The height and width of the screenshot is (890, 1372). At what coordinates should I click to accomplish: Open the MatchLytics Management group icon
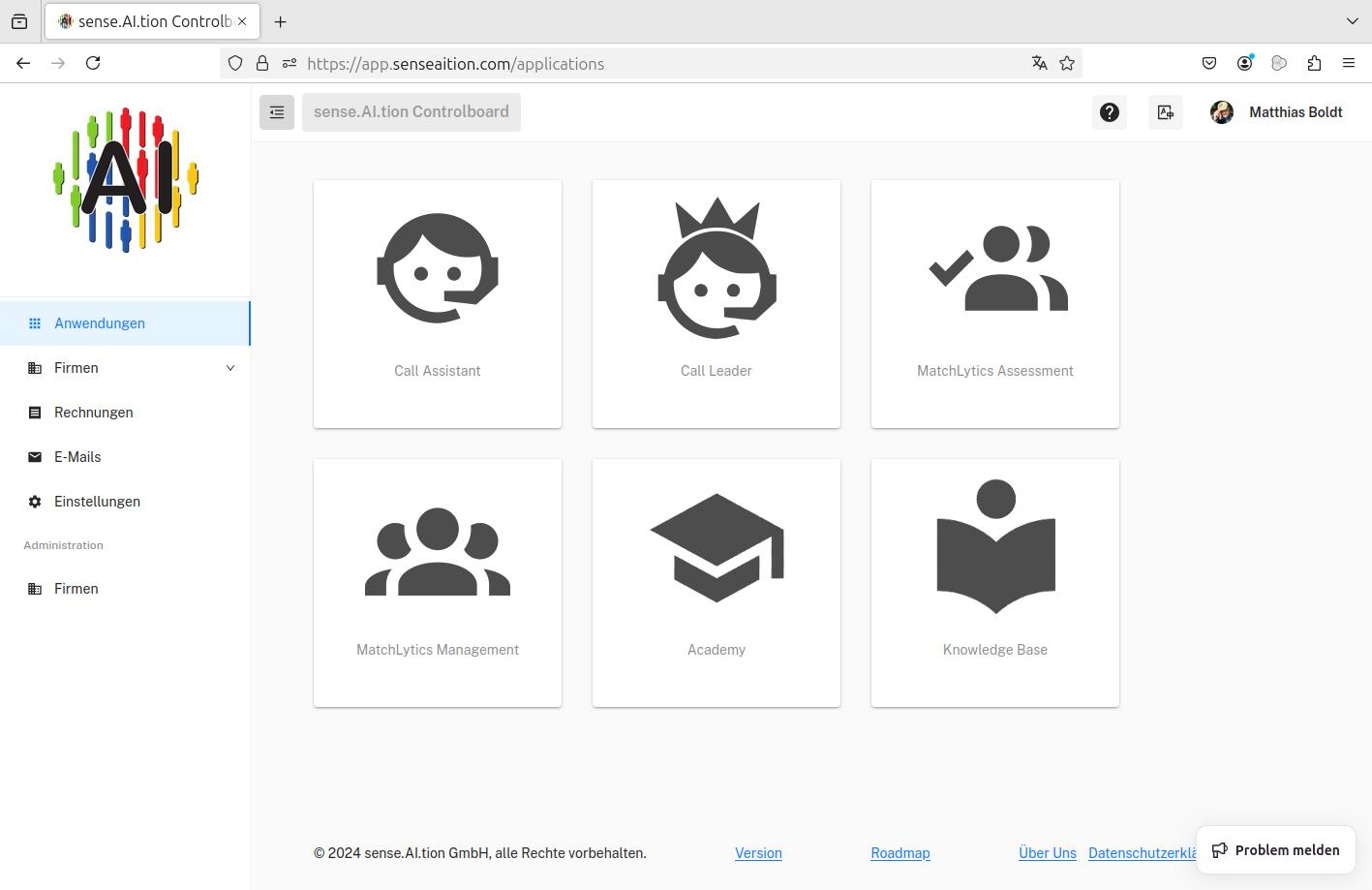click(438, 551)
